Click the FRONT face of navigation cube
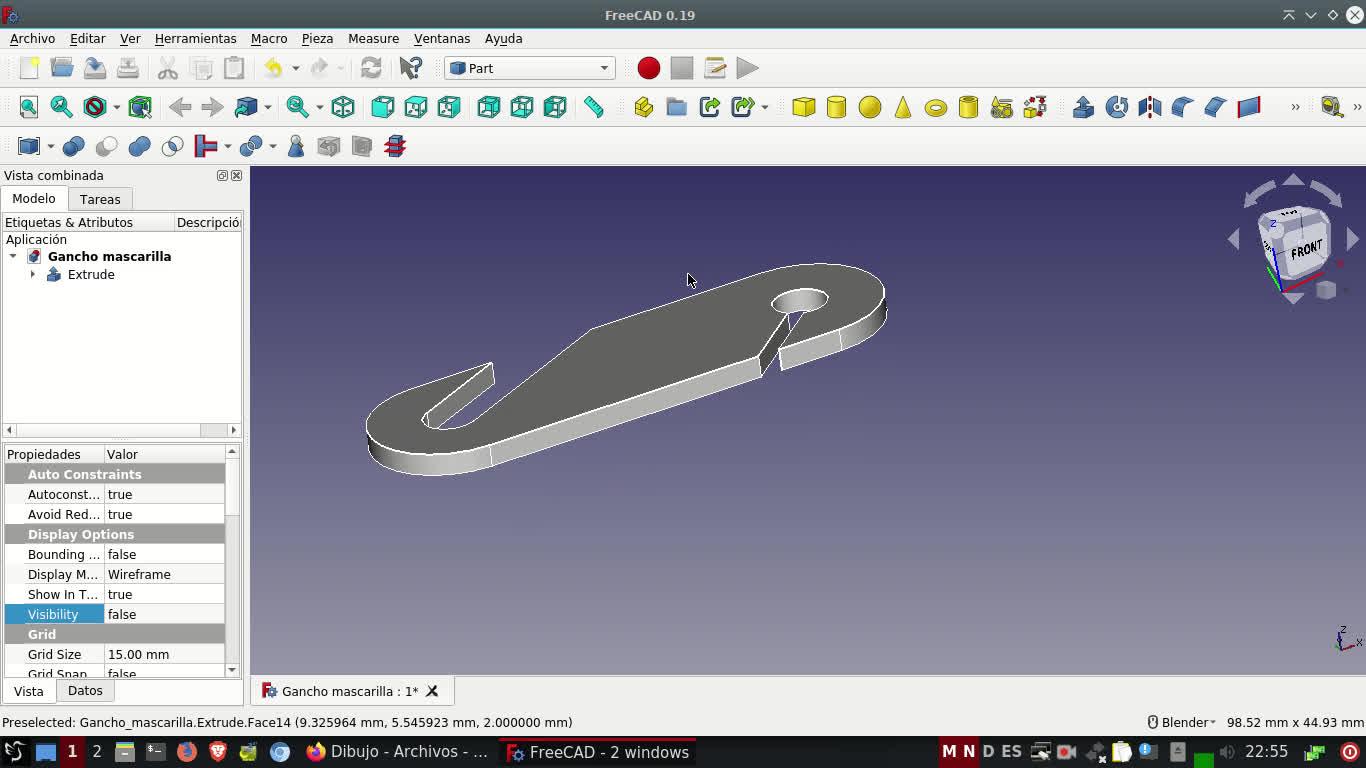 click(x=1304, y=248)
